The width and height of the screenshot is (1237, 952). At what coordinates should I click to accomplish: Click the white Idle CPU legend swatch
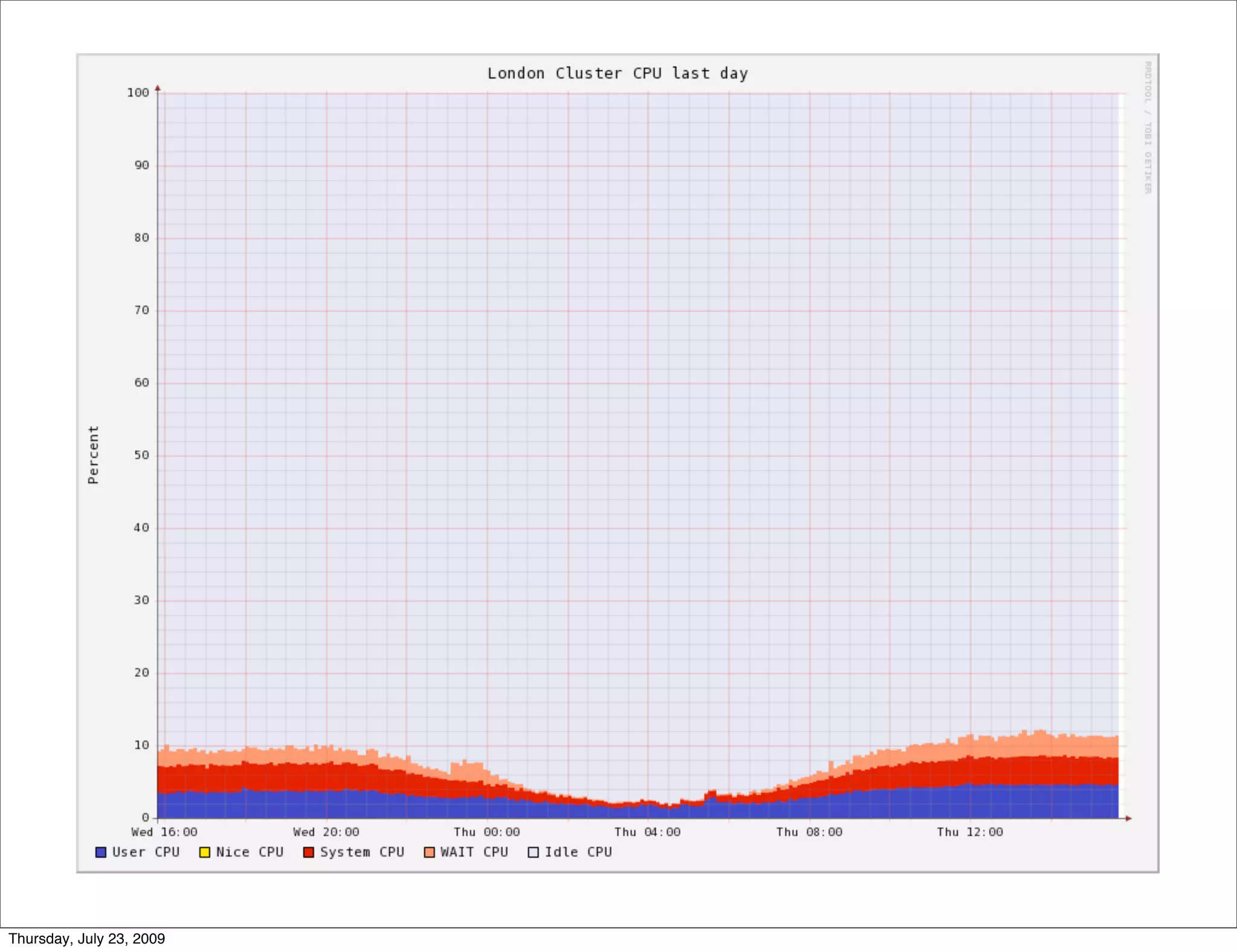[533, 852]
